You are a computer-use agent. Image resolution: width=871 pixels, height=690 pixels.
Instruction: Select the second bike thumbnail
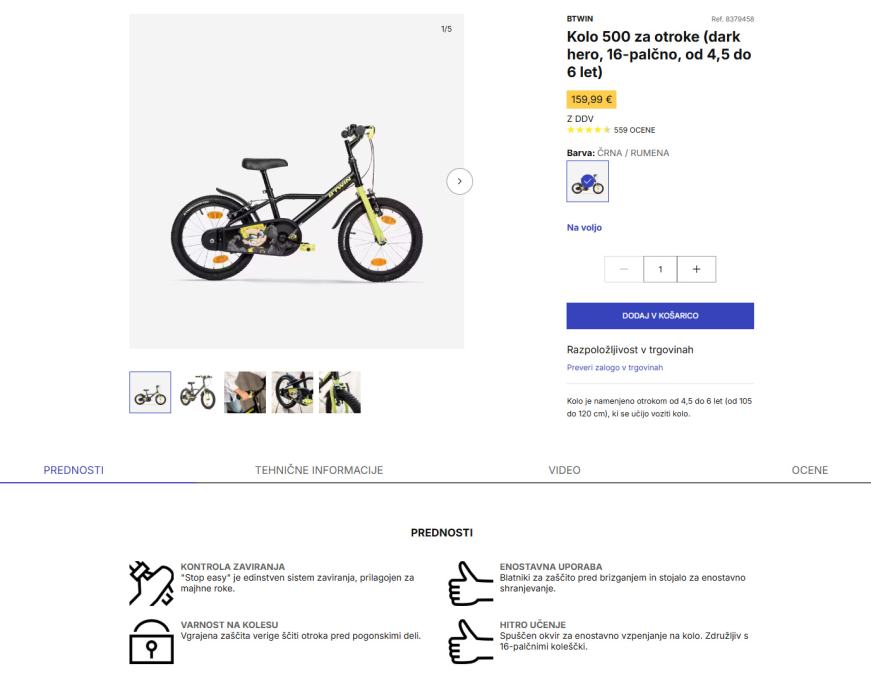pyautogui.click(x=198, y=392)
